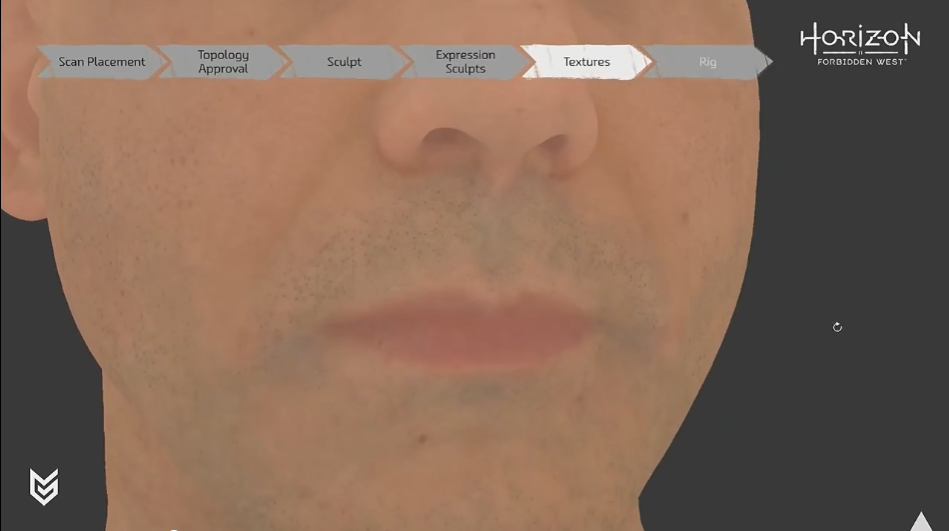Click the Horizon Forbidden West logo
Image resolution: width=949 pixels, height=531 pixels.
click(860, 44)
